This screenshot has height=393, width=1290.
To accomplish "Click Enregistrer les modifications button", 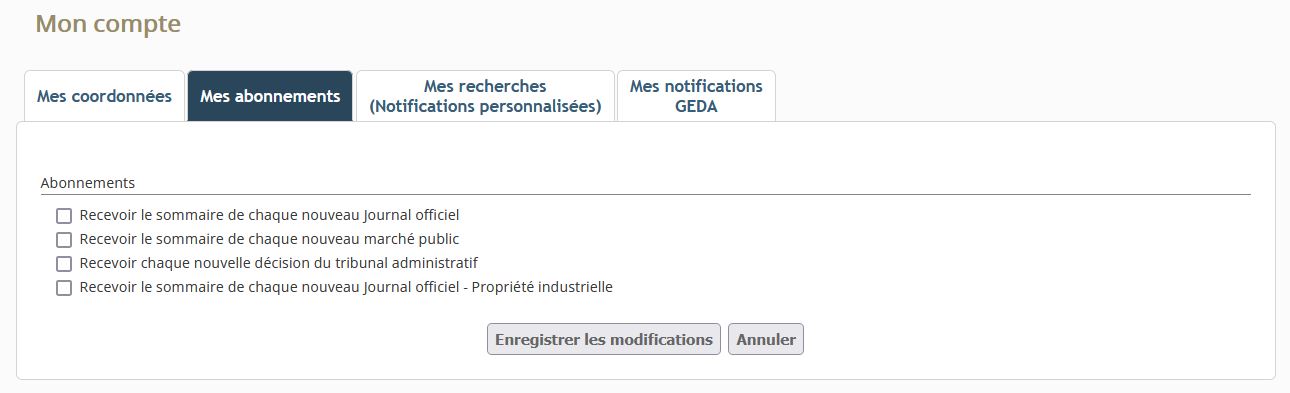I will (604, 339).
